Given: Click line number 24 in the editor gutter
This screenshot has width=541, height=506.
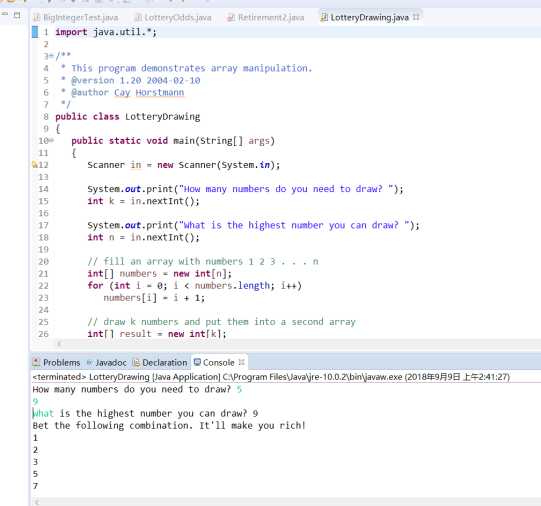Looking at the screenshot, I should (x=43, y=310).
